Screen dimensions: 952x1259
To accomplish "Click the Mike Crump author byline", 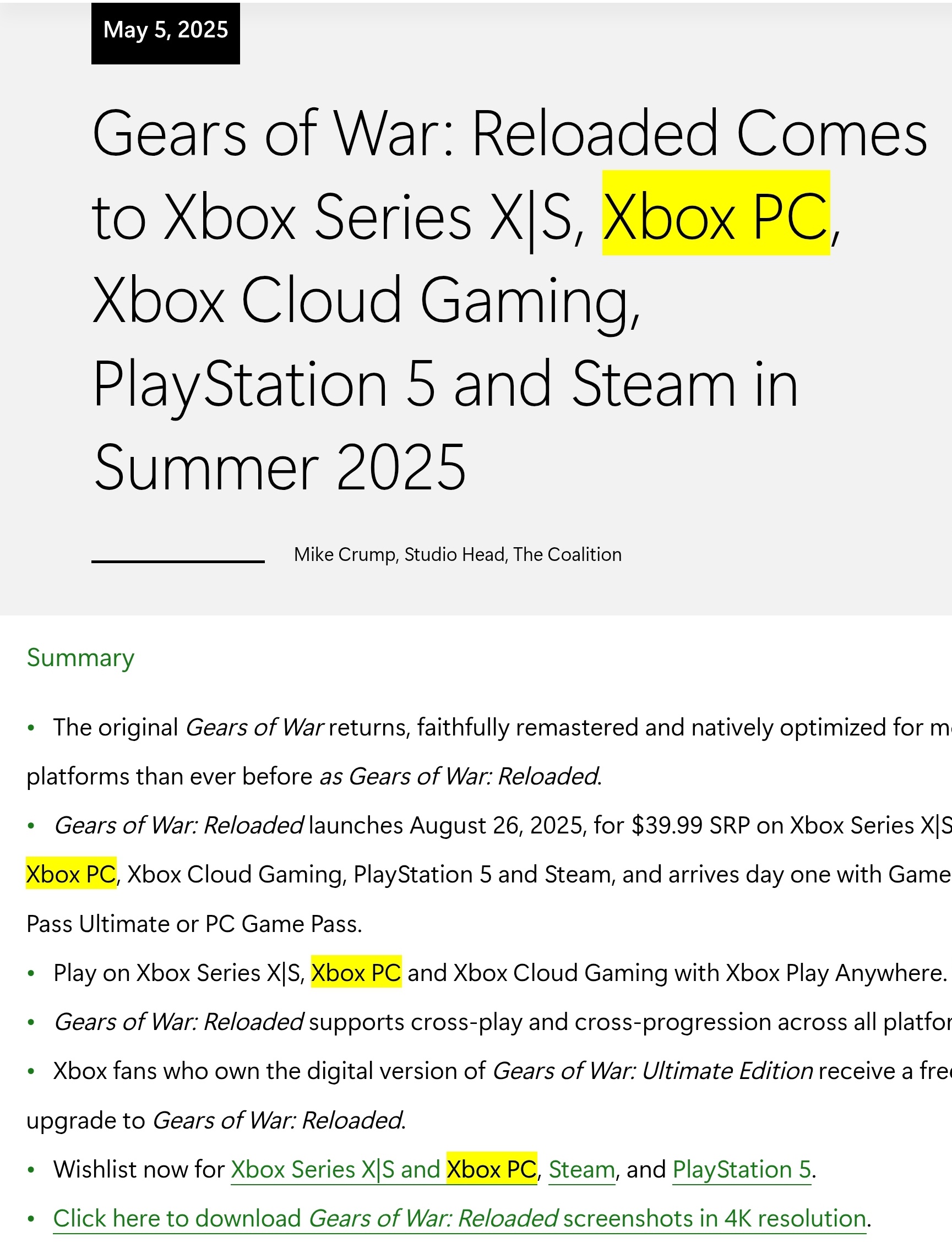I will click(x=458, y=554).
